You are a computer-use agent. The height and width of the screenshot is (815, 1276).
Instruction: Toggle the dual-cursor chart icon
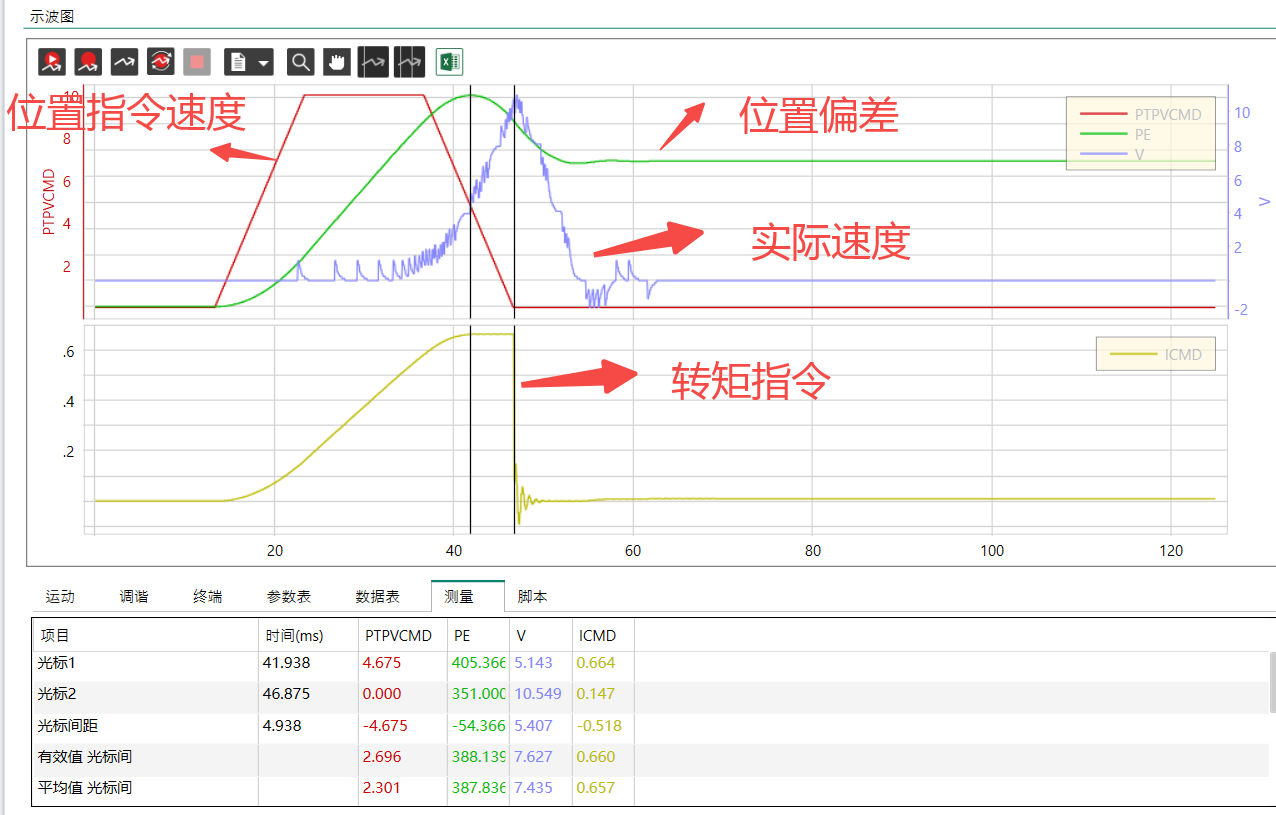(410, 62)
